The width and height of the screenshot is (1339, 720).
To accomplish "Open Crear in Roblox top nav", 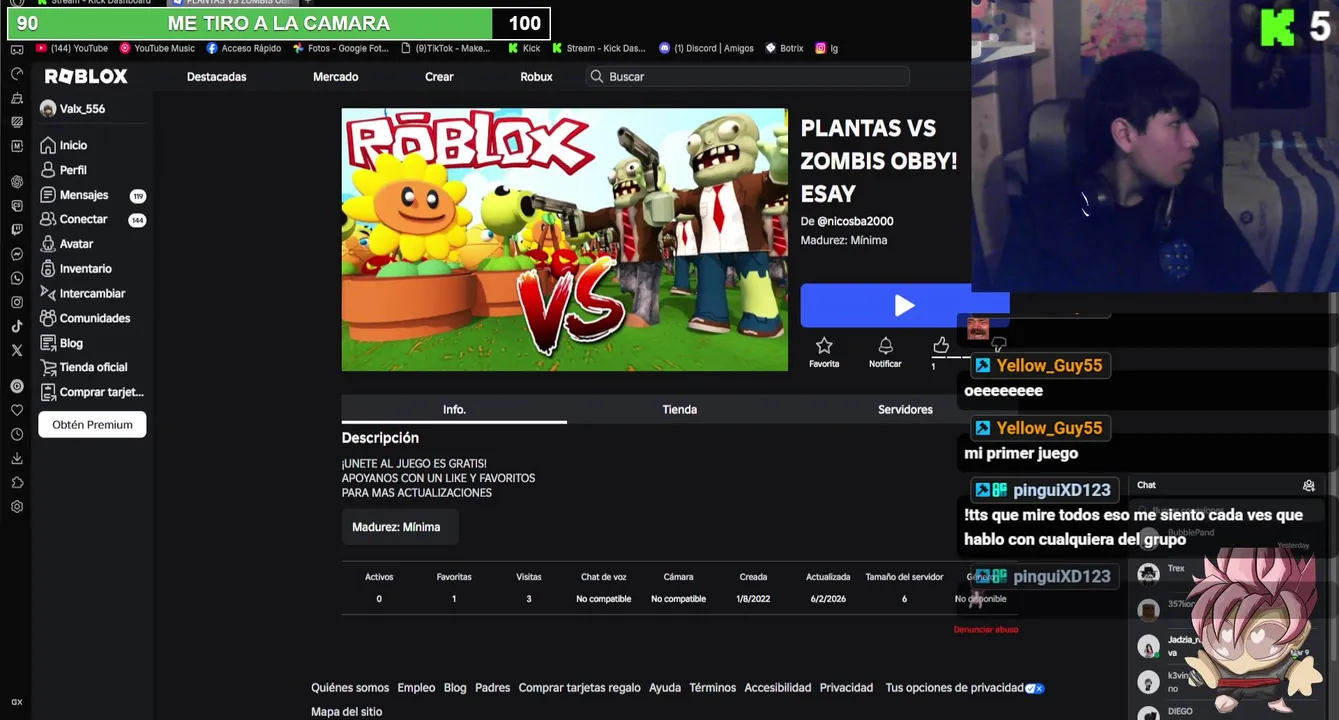I will [439, 77].
